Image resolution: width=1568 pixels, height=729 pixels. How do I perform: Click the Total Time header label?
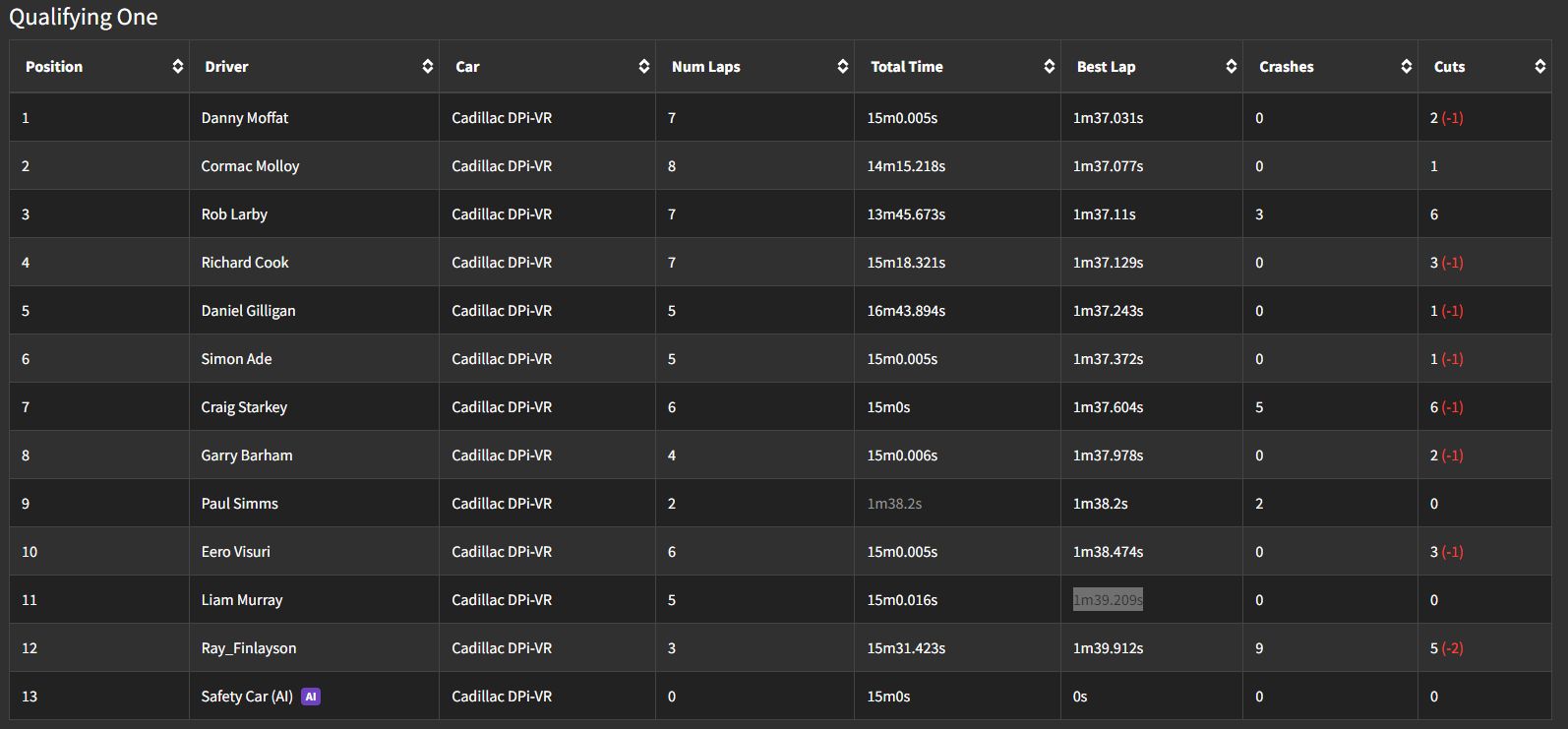[x=907, y=67]
